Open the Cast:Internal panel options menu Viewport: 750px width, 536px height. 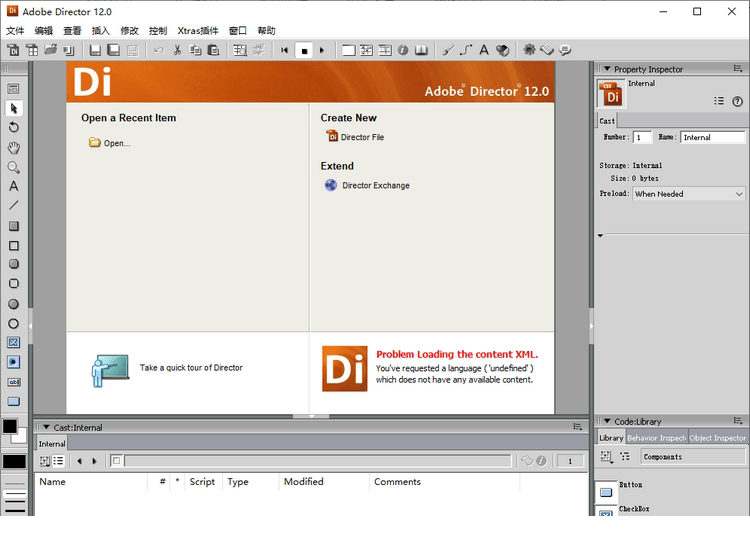[x=578, y=427]
